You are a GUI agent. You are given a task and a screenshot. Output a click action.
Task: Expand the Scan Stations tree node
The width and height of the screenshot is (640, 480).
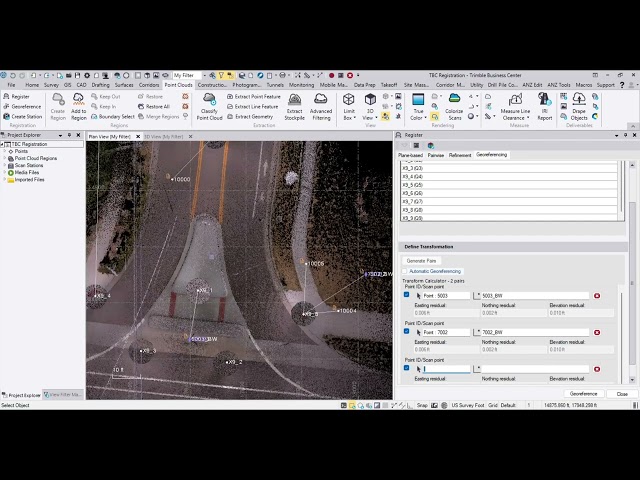coord(5,165)
